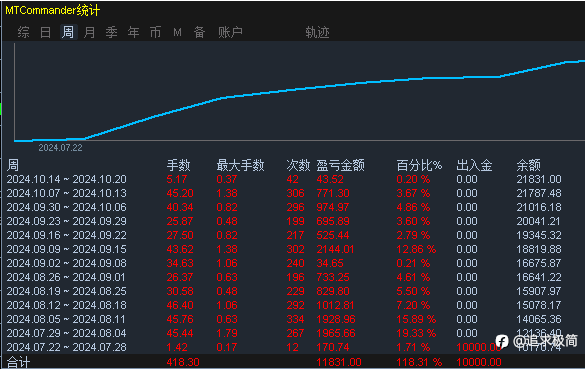Open the M tab

(x=178, y=32)
